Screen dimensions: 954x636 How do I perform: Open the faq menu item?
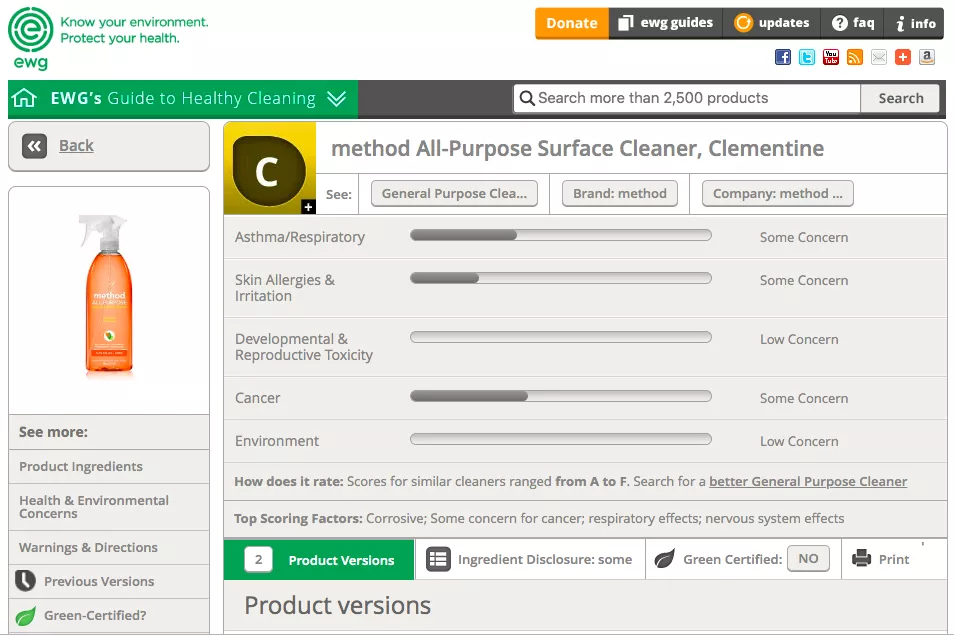852,23
